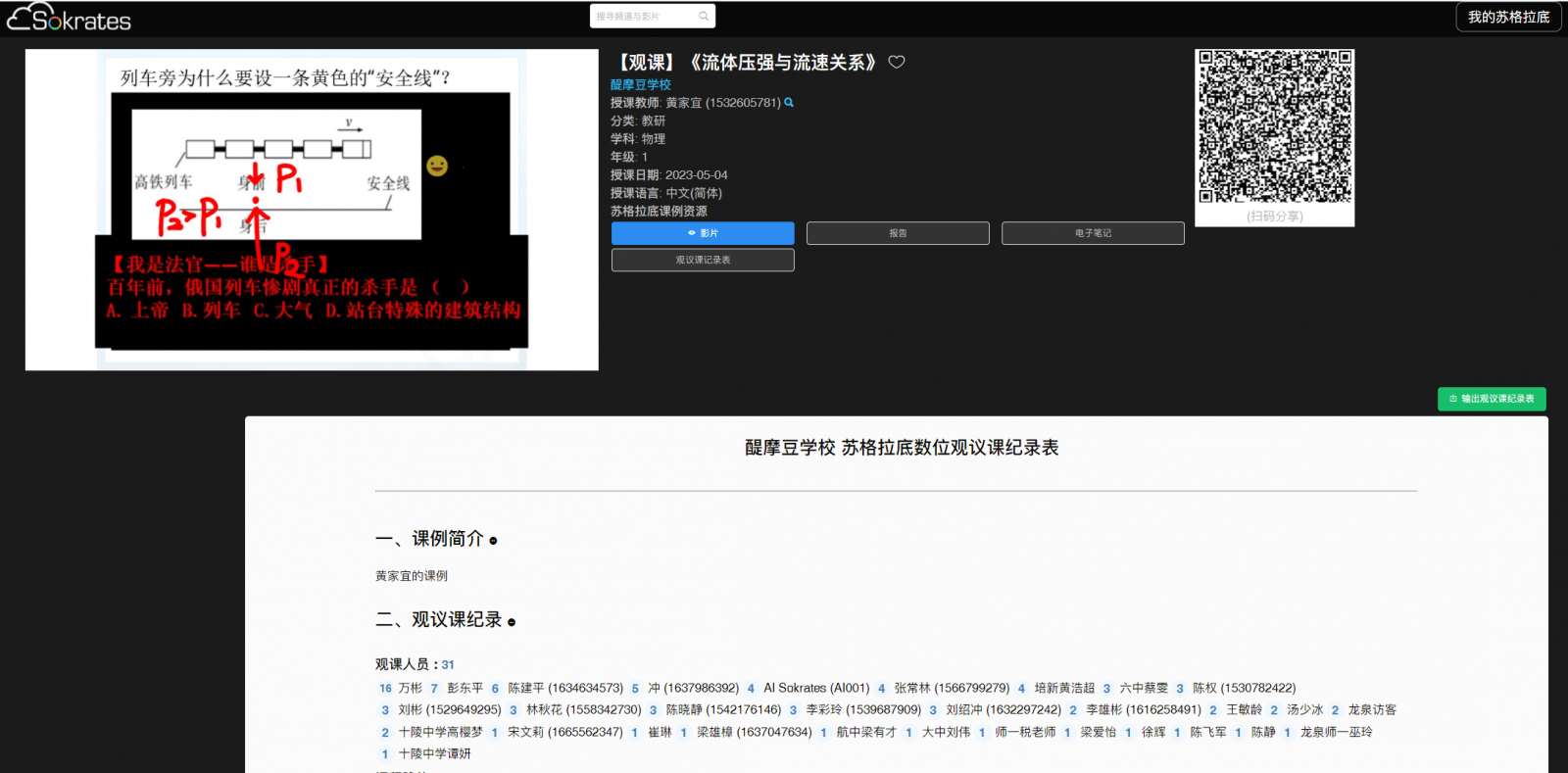
Task: Select observer AI Sokrates (AI001)
Action: point(815,689)
